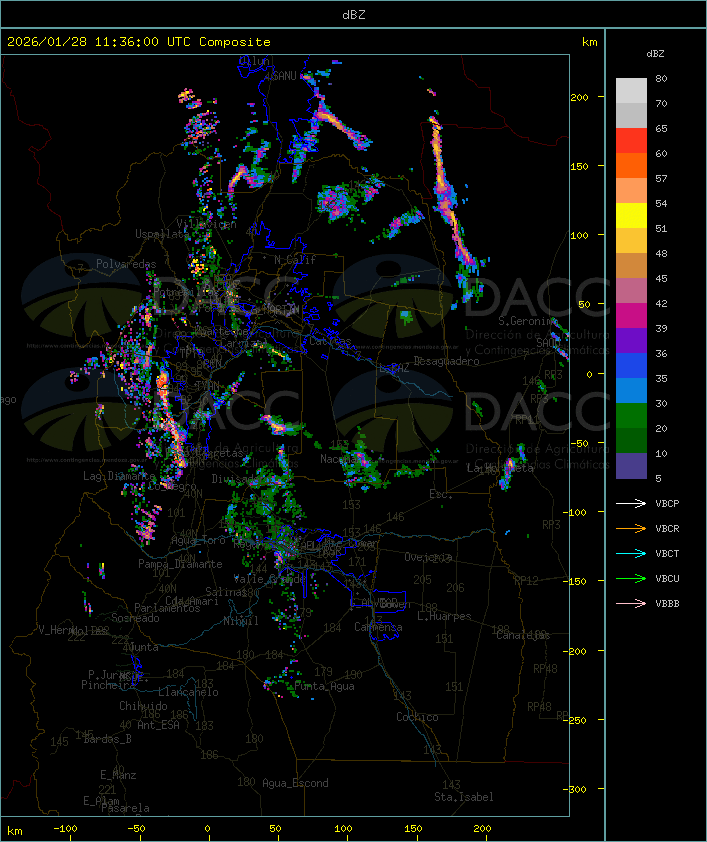Select the gray 65-70 dBZ legend swatch
The width and height of the screenshot is (707, 842).
(x=631, y=115)
